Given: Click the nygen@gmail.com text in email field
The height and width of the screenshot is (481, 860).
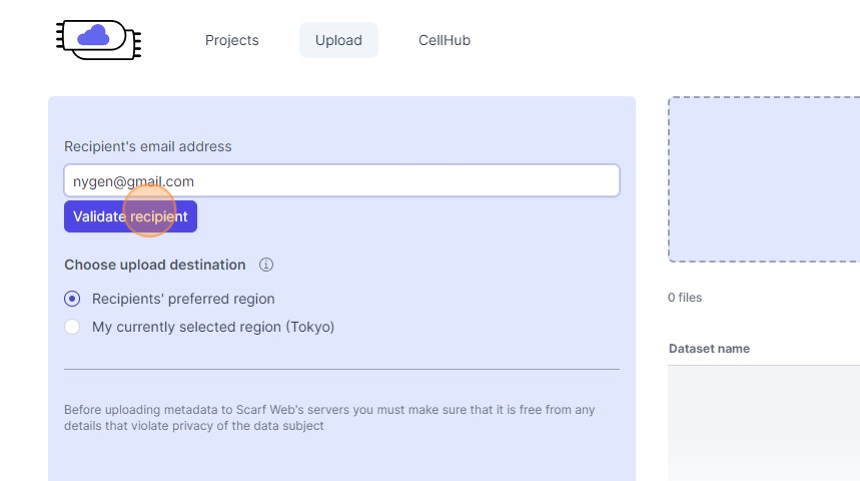Looking at the screenshot, I should pos(134,182).
